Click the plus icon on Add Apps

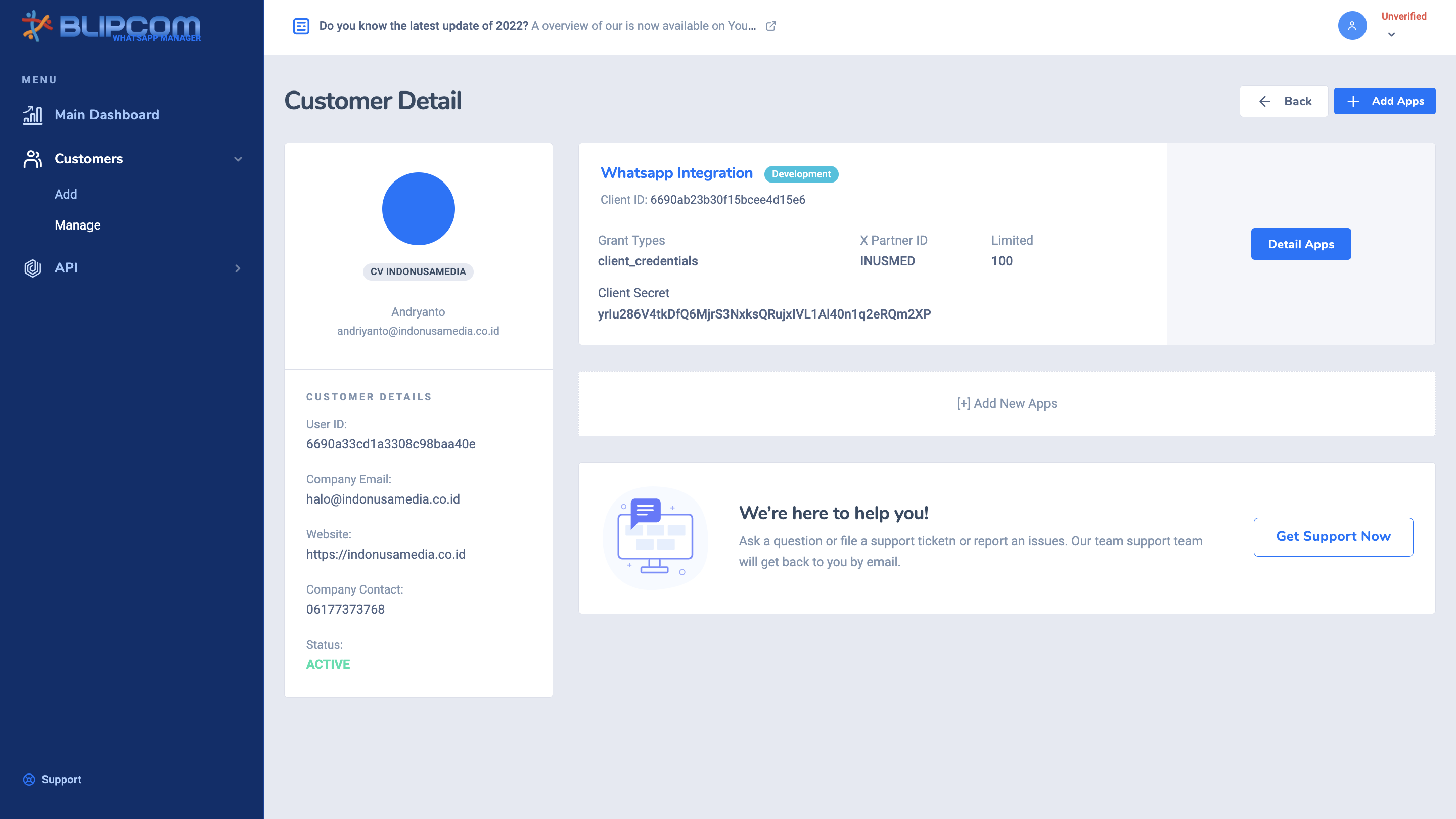tap(1353, 101)
